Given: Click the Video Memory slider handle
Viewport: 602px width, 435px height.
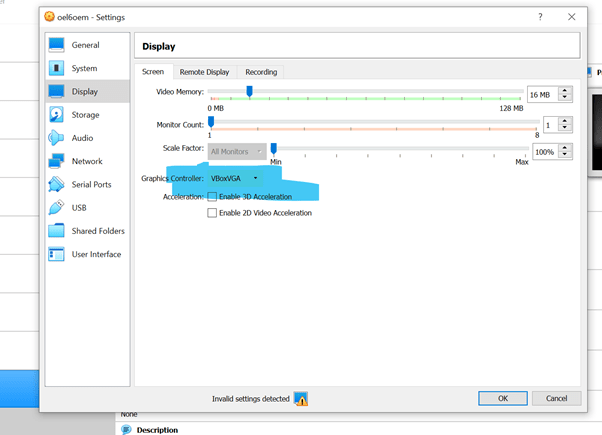Looking at the screenshot, I should [x=249, y=92].
